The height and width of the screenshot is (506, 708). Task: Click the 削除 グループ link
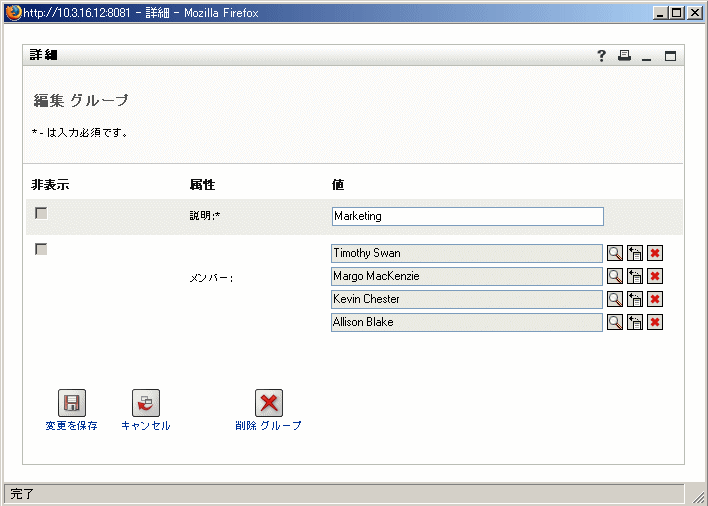(268, 426)
